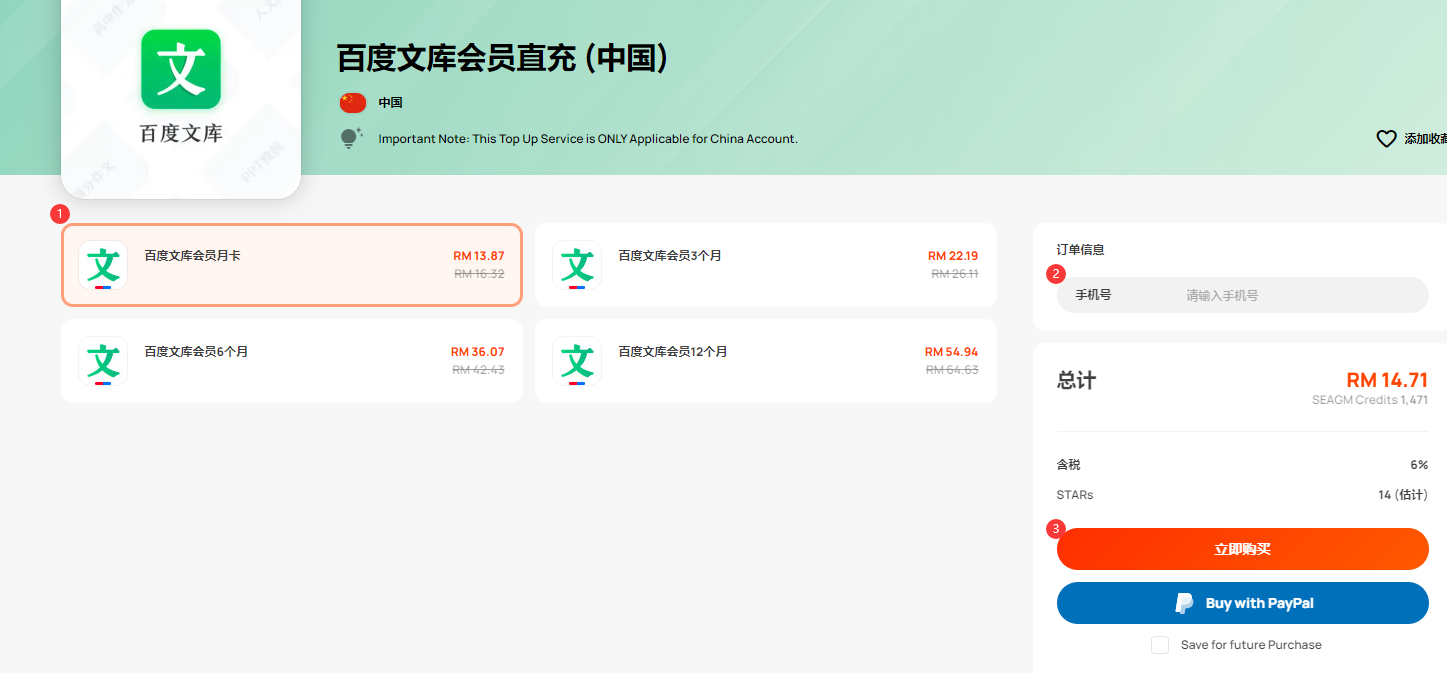This screenshot has width=1447, height=673.
Task: Click strikethrough price RM 42.43
Action: coord(478,370)
